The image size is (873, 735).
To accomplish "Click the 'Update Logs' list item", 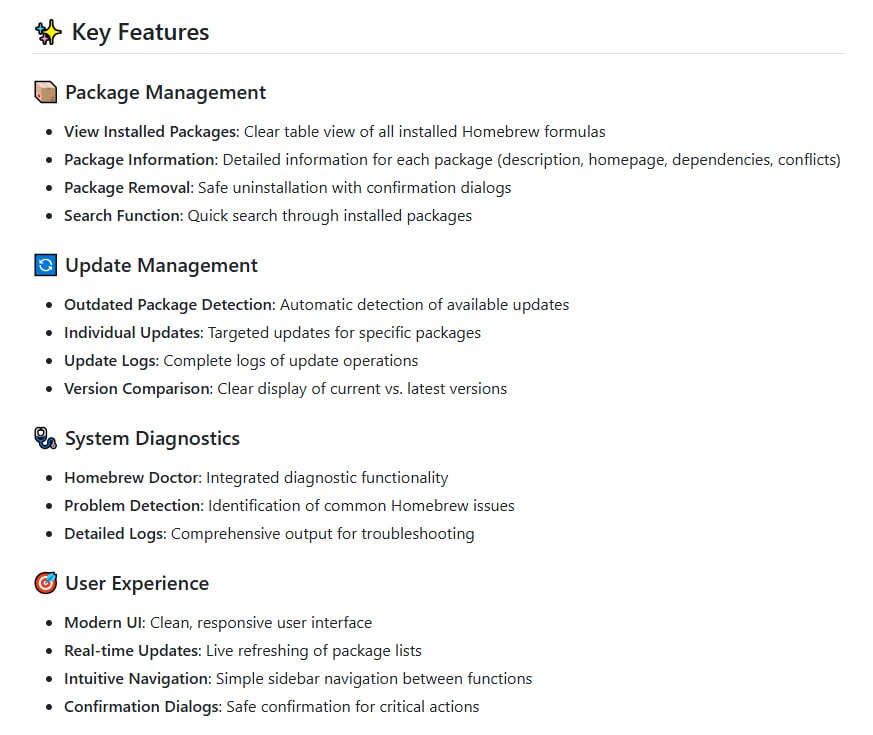I will click(109, 361).
